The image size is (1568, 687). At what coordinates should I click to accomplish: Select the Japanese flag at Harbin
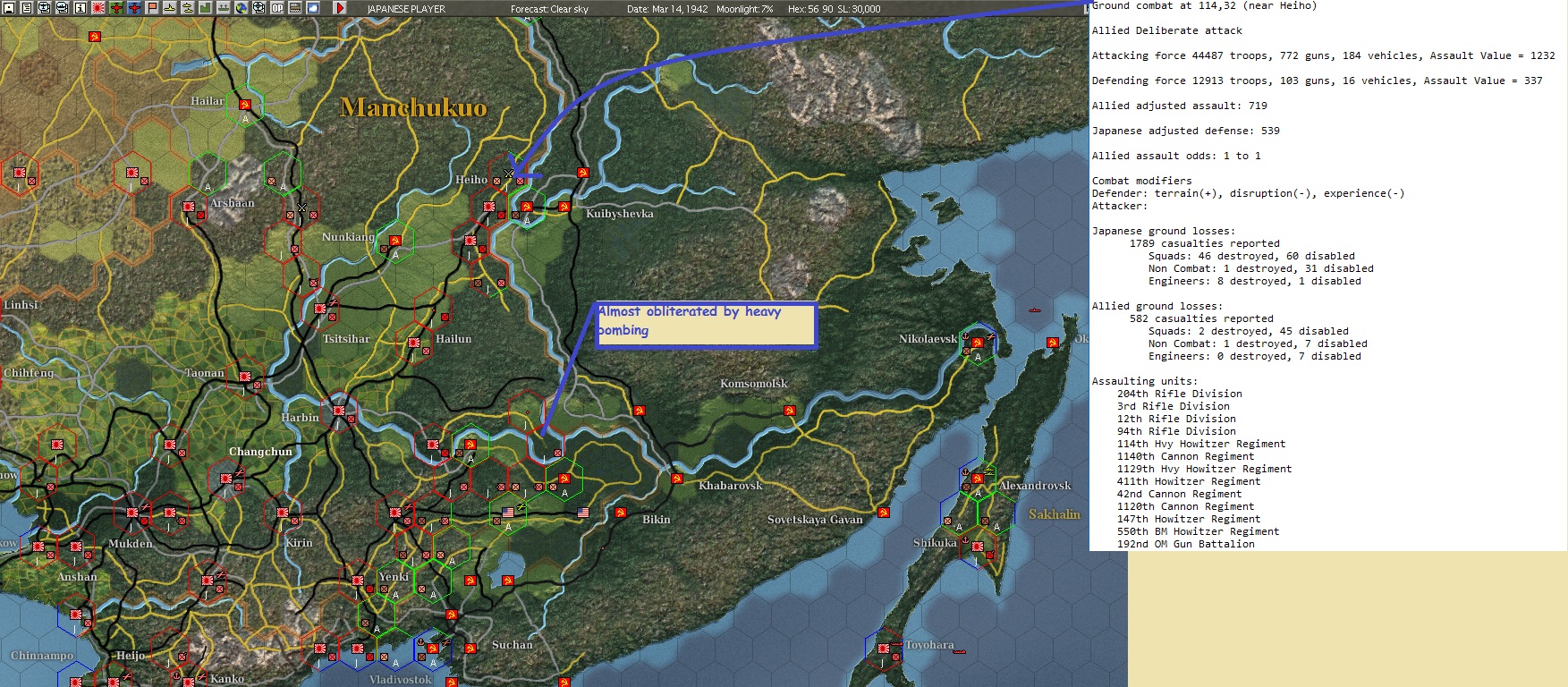click(x=340, y=411)
